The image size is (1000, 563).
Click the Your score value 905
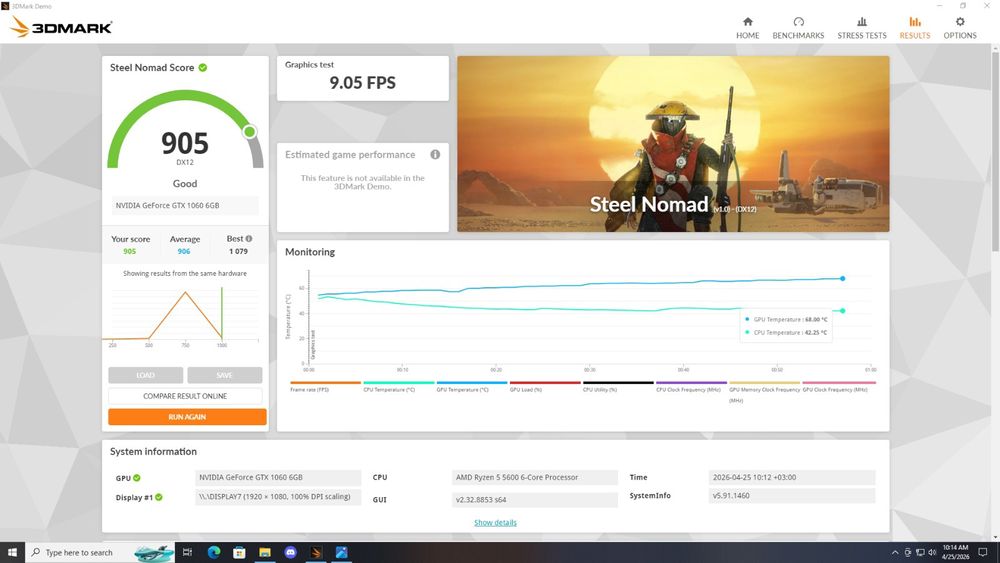tap(129, 251)
